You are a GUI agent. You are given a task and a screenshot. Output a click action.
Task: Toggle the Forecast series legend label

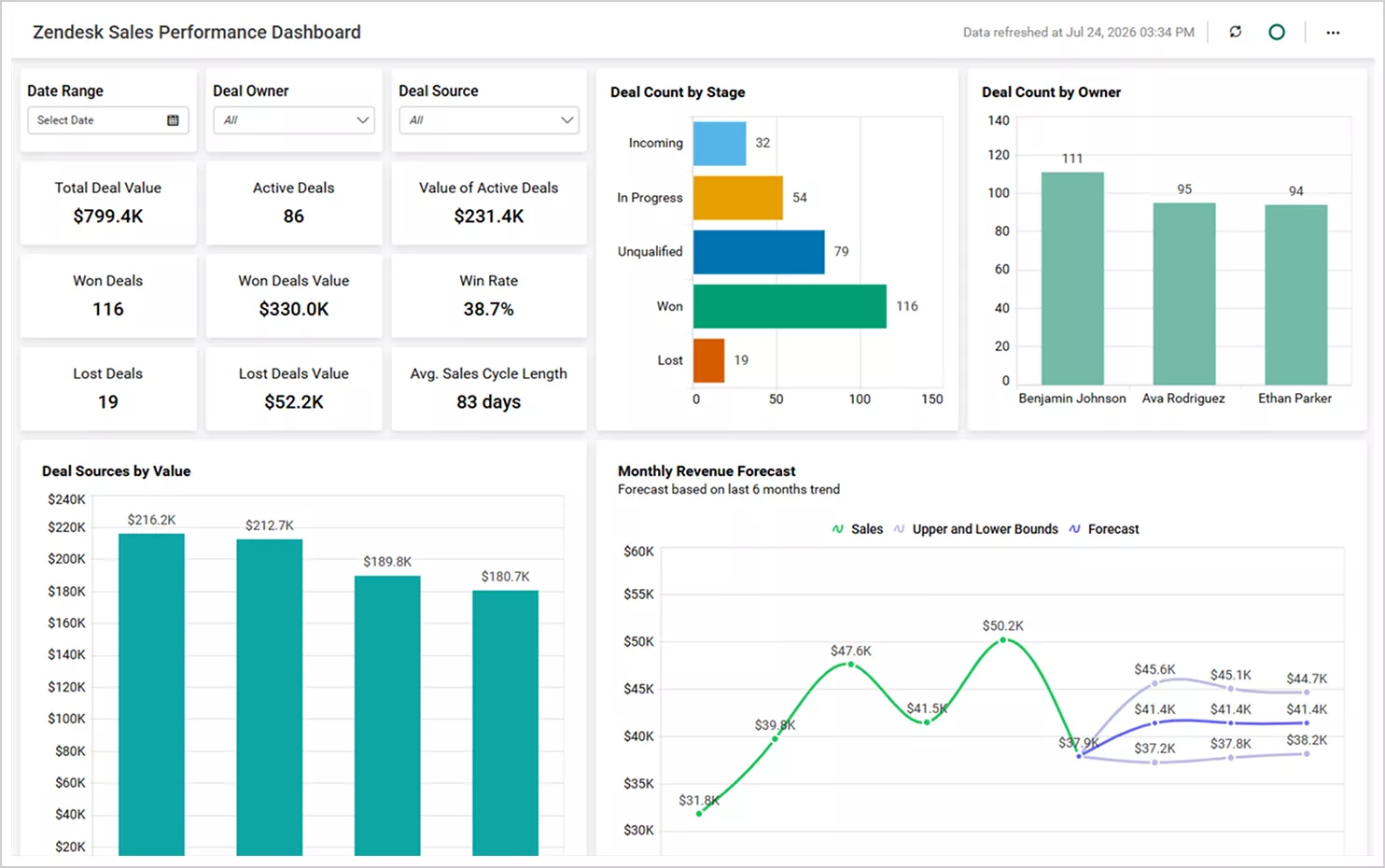pos(1113,529)
